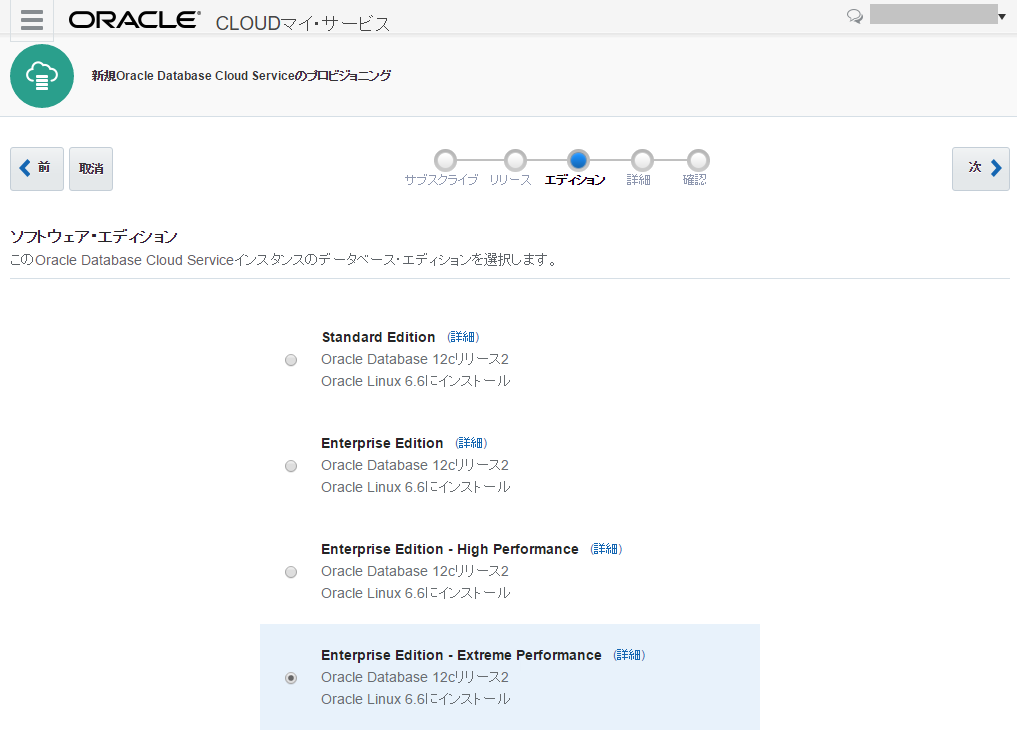1017x743 pixels.
Task: Proceed with the 次 next button
Action: [x=981, y=169]
